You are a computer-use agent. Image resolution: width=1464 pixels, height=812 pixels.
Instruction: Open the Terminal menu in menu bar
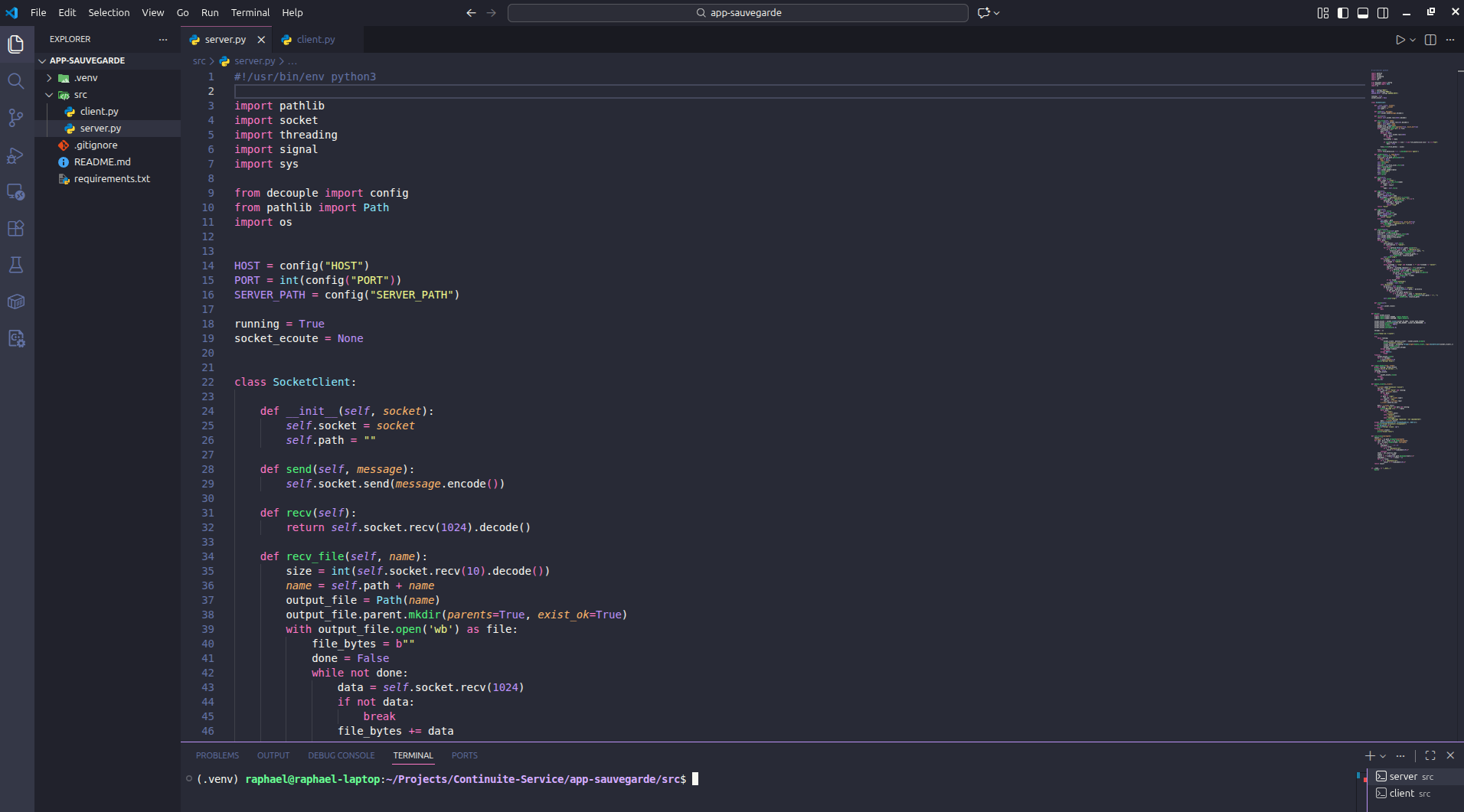pos(250,13)
